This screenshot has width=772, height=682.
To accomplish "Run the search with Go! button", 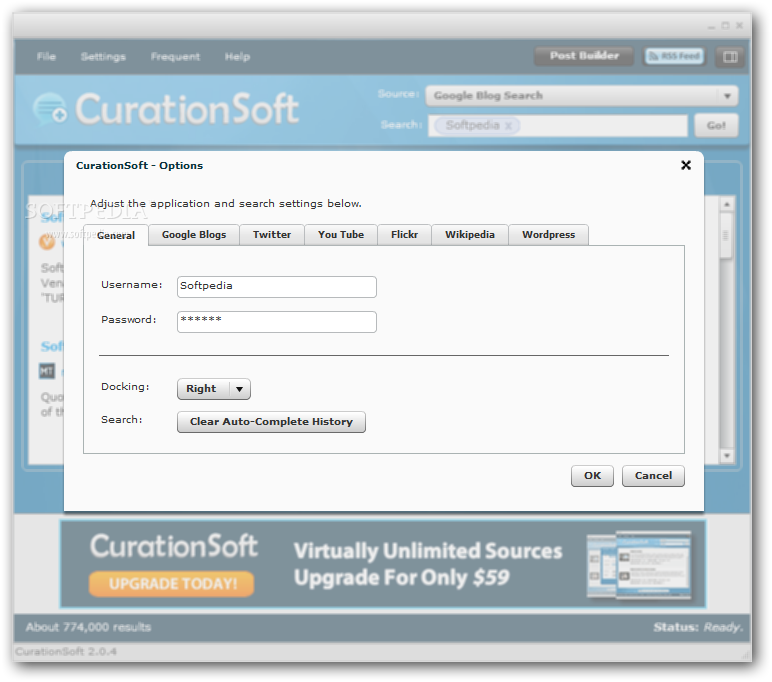I will tap(716, 126).
